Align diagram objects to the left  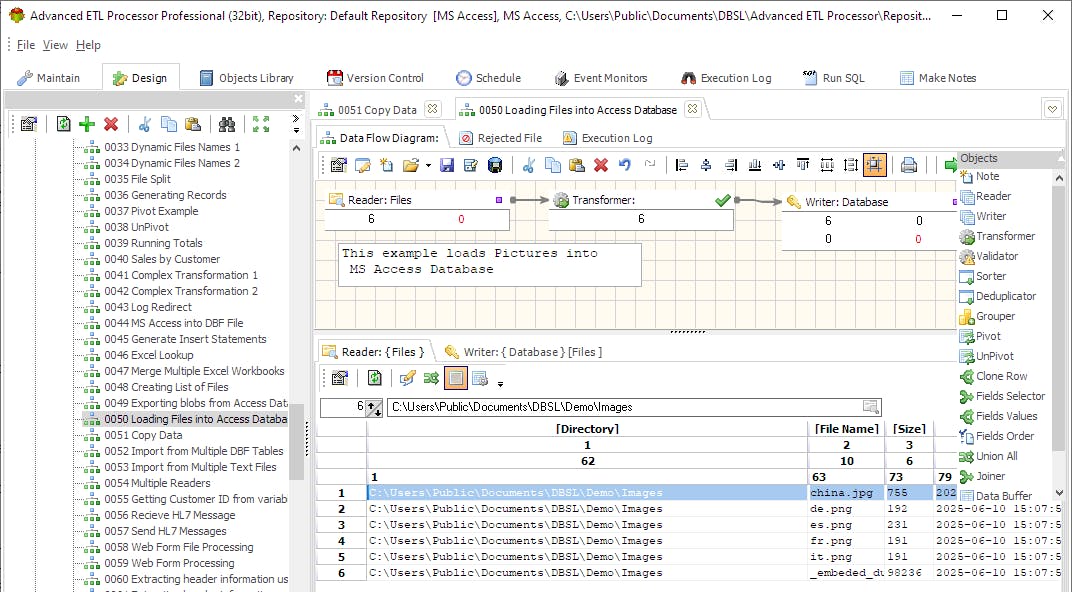[682, 165]
